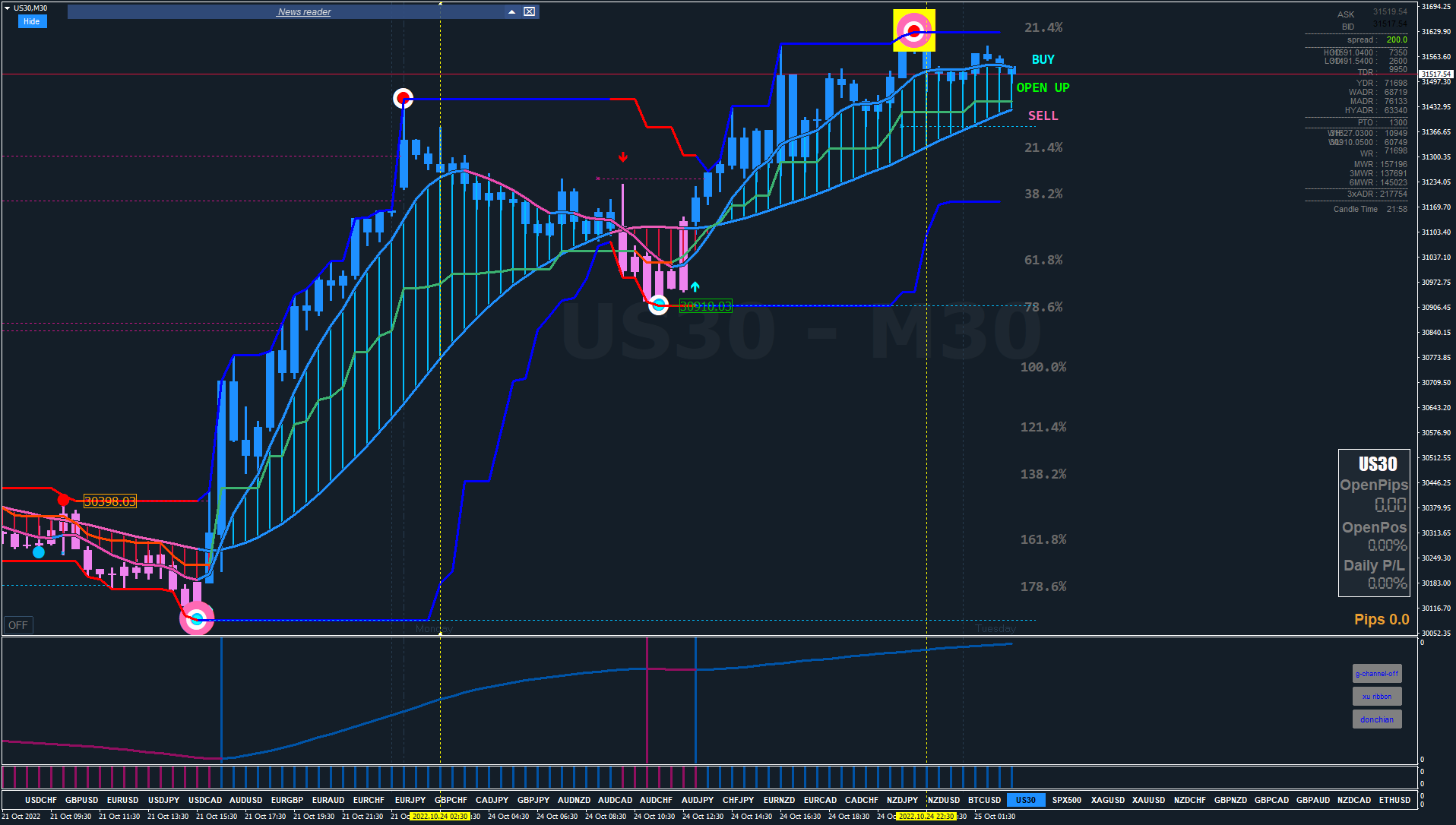Select NZDJPY from the symbol bar

[x=903, y=800]
